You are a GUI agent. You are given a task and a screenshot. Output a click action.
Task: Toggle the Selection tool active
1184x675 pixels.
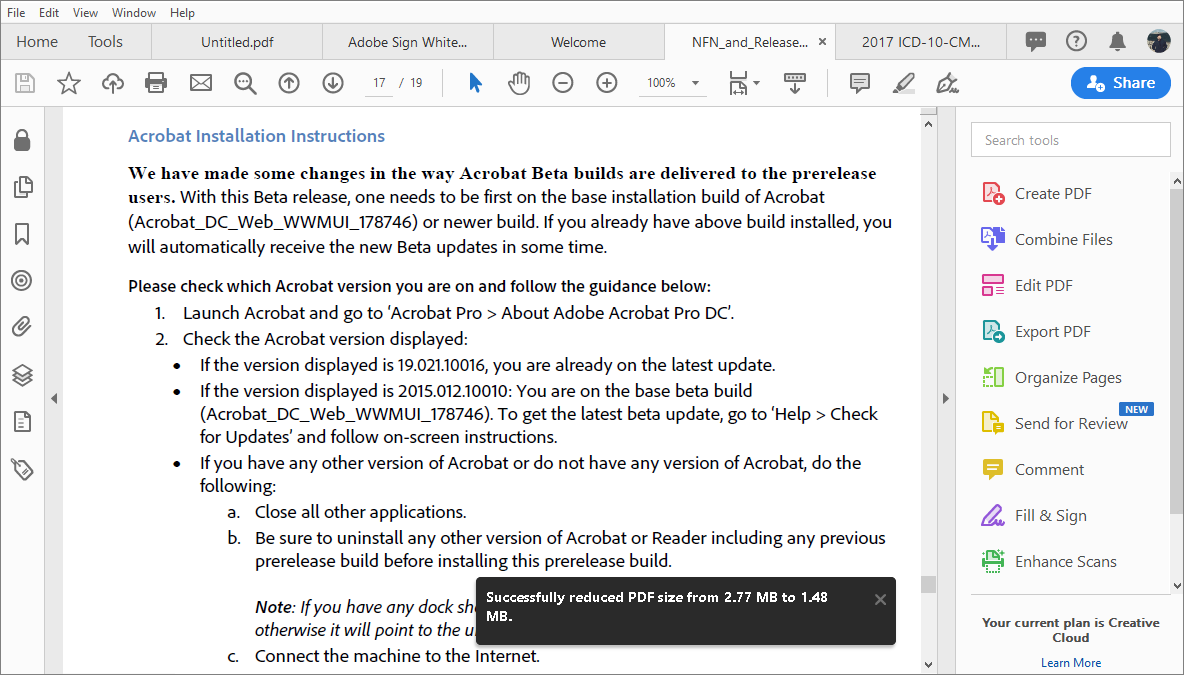pos(473,82)
